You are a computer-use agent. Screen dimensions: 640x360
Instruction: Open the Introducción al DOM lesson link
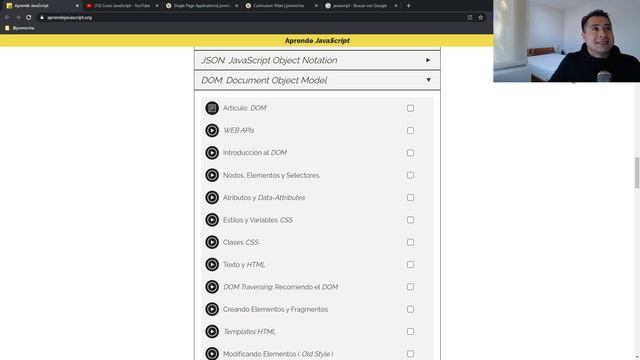[255, 153]
